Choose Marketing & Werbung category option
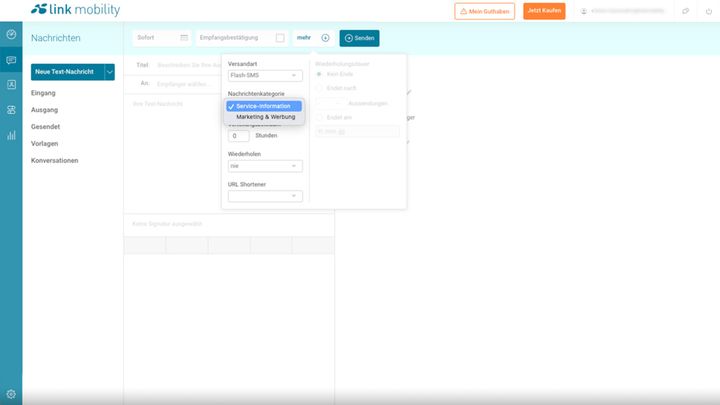 point(264,117)
